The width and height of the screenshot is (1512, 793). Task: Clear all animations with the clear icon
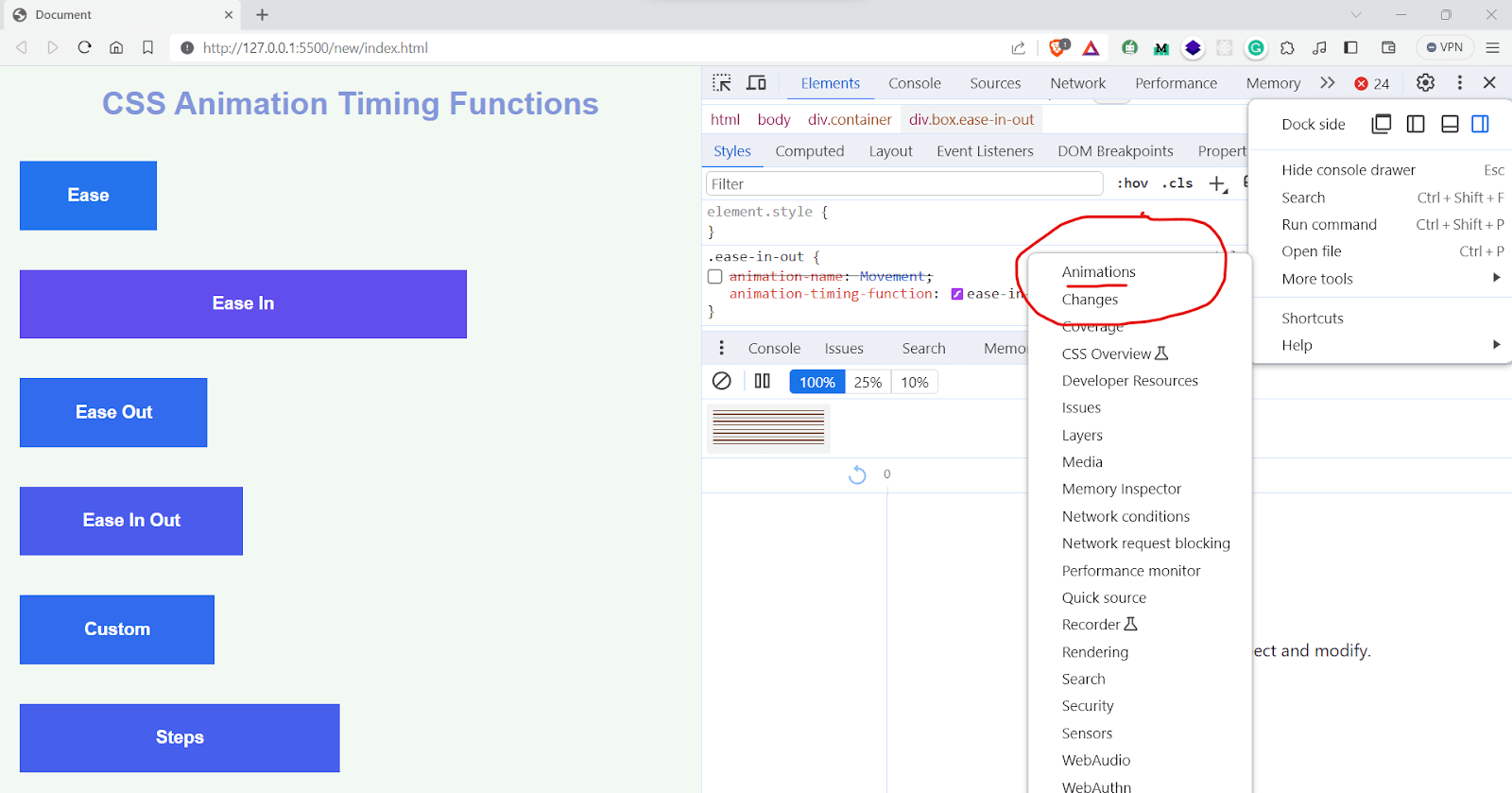(722, 381)
